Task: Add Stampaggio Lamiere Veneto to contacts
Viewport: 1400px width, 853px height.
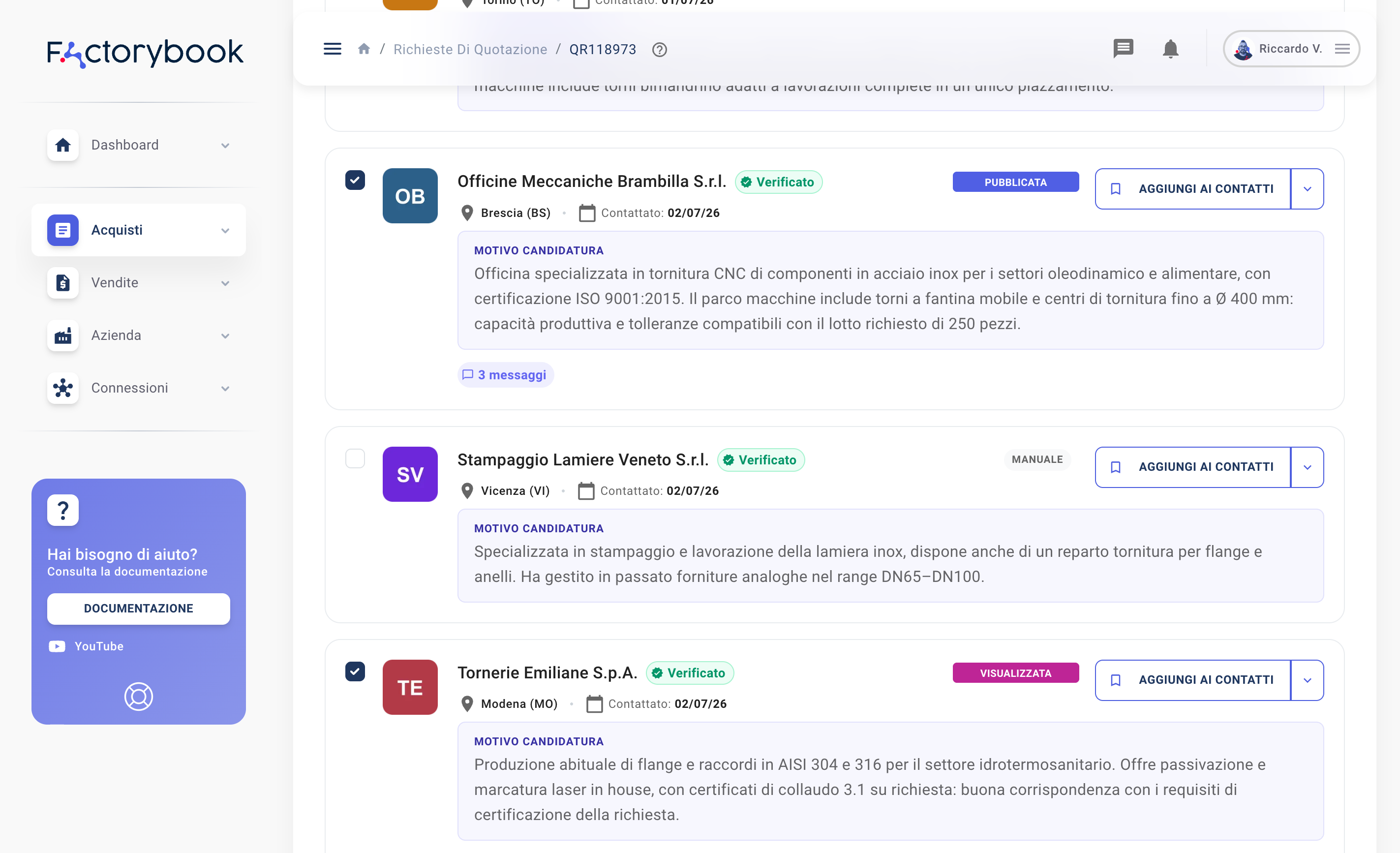Action: pos(1192,467)
